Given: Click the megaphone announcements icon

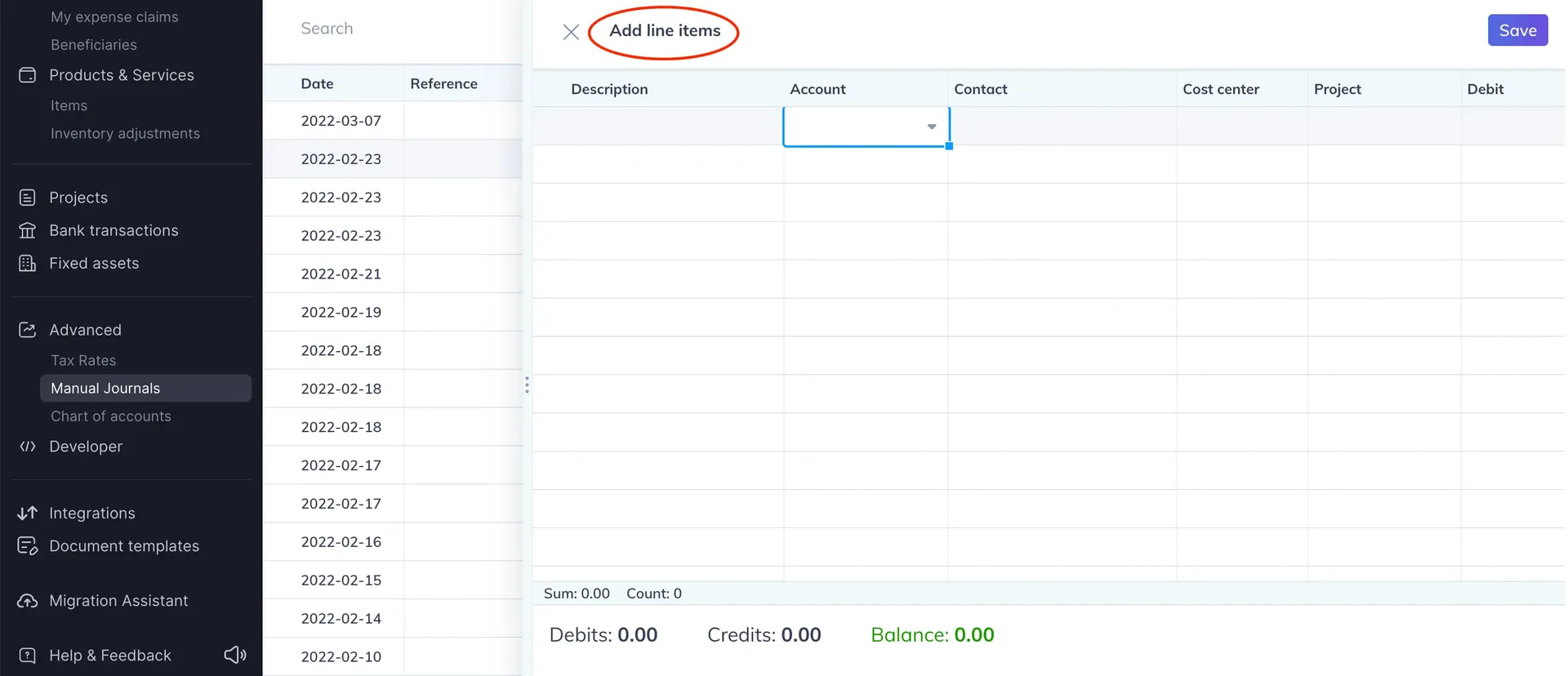Looking at the screenshot, I should pyautogui.click(x=235, y=655).
